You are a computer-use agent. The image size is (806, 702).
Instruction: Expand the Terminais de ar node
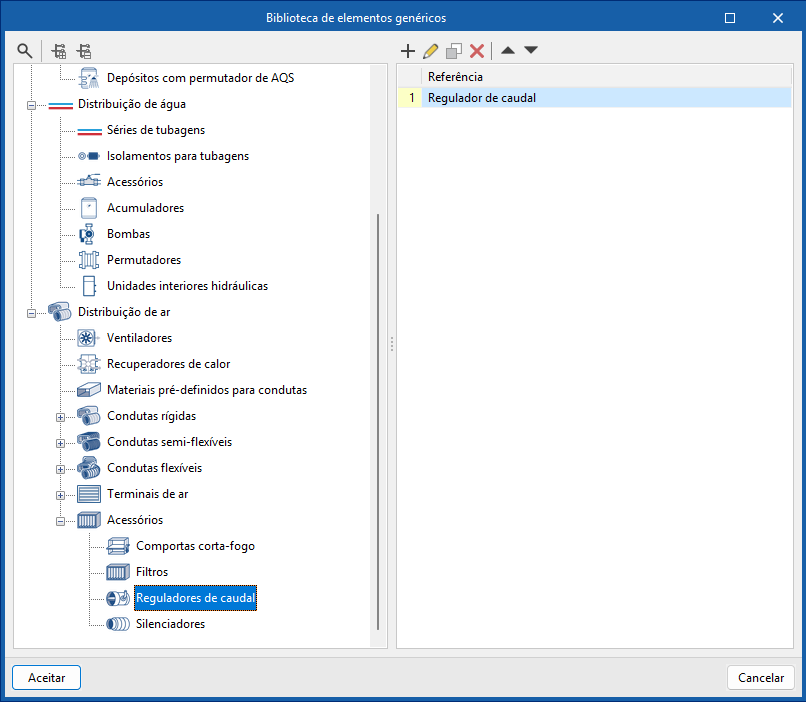pyautogui.click(x=60, y=495)
